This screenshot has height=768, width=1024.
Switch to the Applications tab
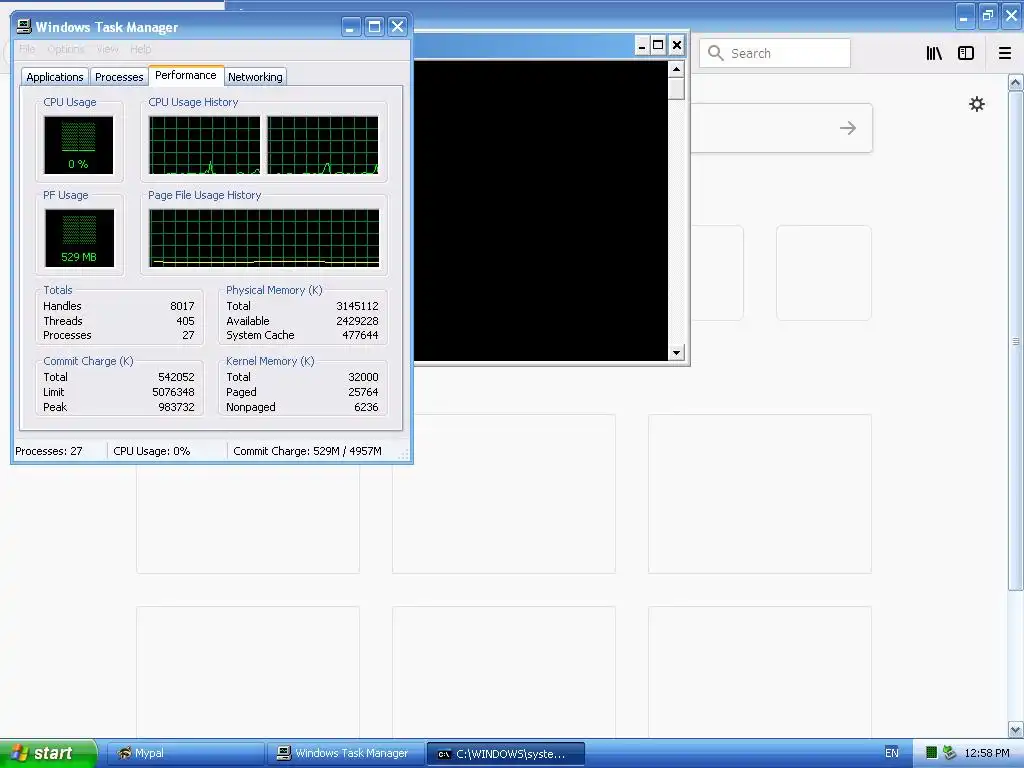click(55, 77)
